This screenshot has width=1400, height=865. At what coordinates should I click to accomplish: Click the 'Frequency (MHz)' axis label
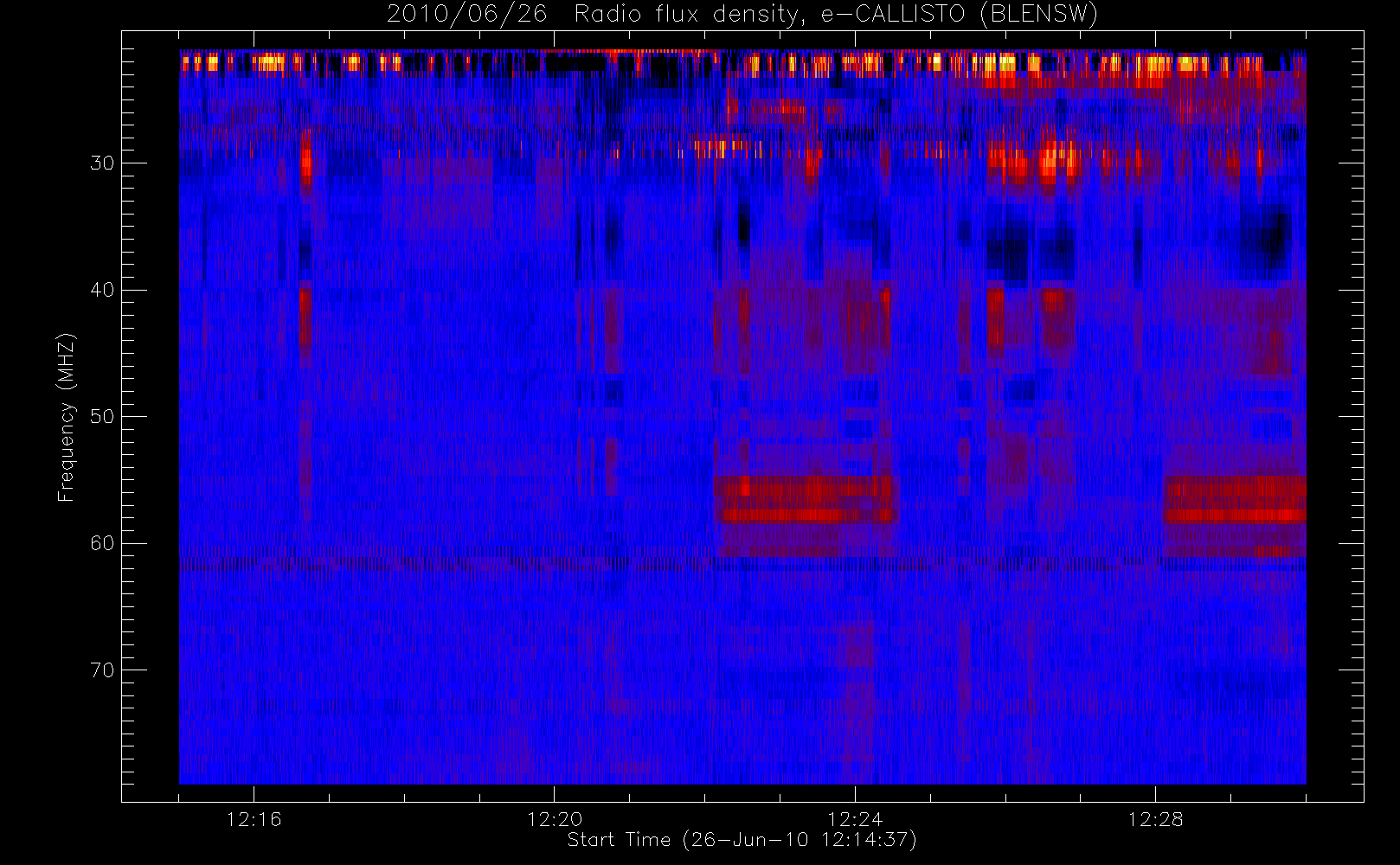[66, 417]
